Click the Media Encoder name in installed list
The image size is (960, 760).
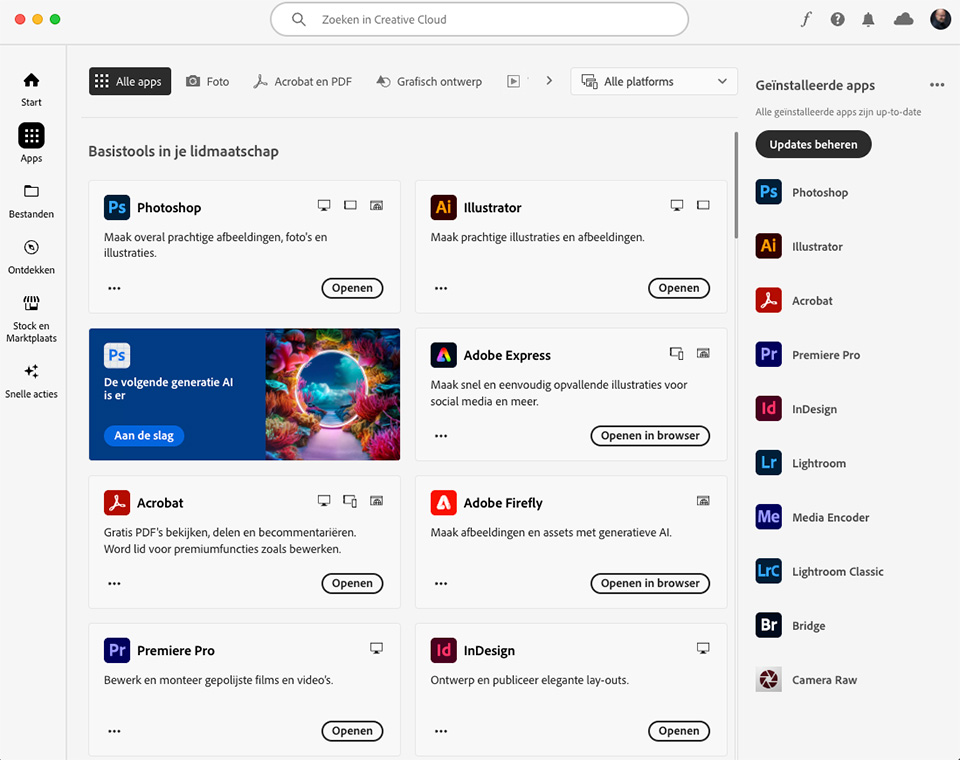click(x=831, y=517)
